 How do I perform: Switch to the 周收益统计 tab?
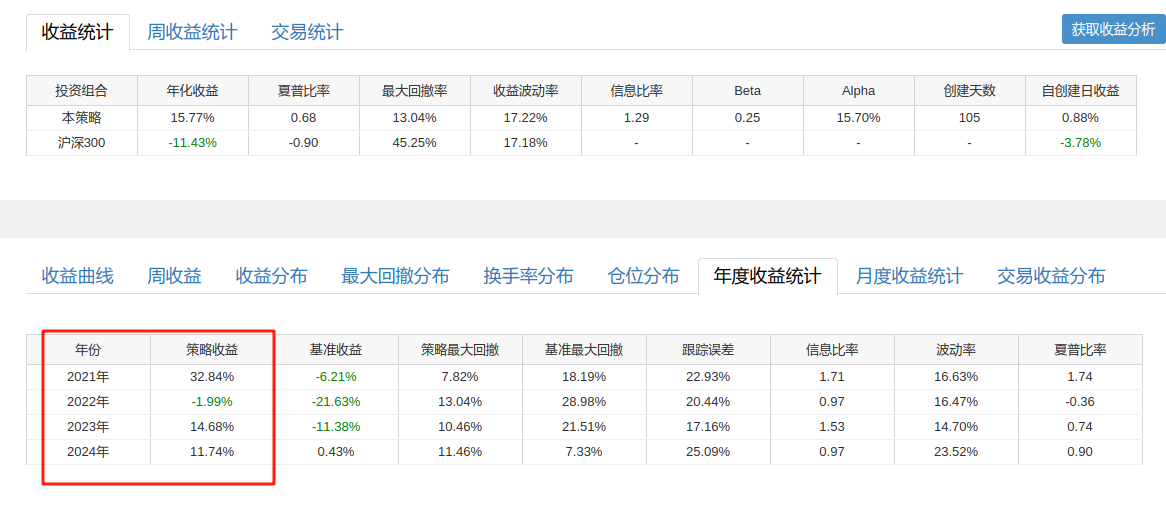[x=192, y=32]
